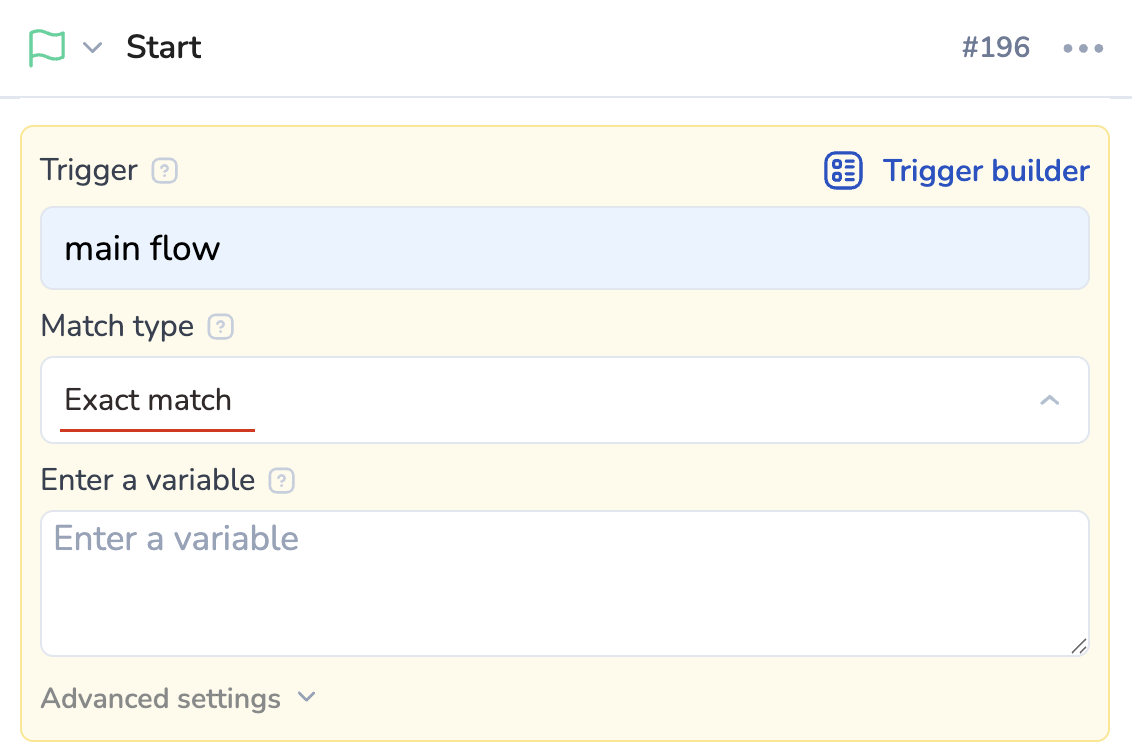Open the three-dot more options menu
Image resolution: width=1132 pixels, height=754 pixels.
pos(1083,48)
